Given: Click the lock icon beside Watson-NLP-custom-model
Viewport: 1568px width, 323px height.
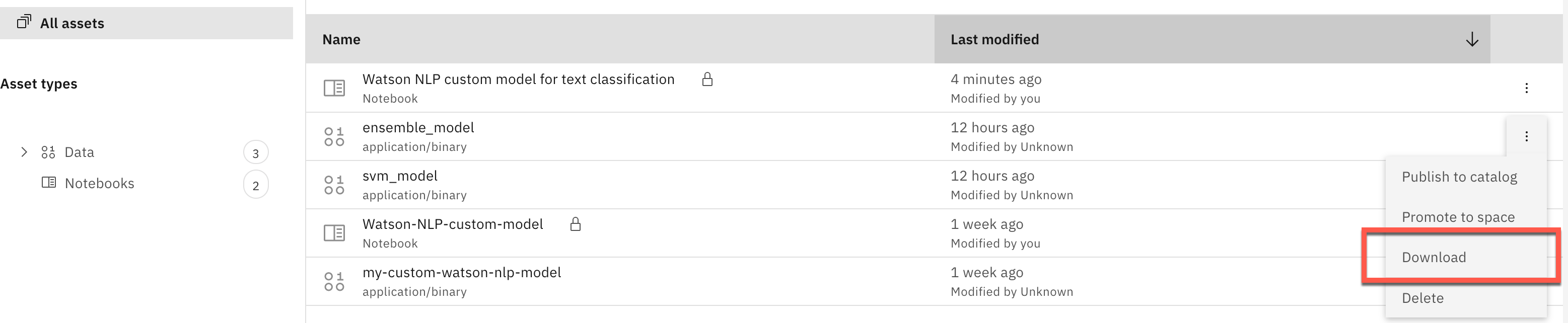Looking at the screenshot, I should [575, 224].
